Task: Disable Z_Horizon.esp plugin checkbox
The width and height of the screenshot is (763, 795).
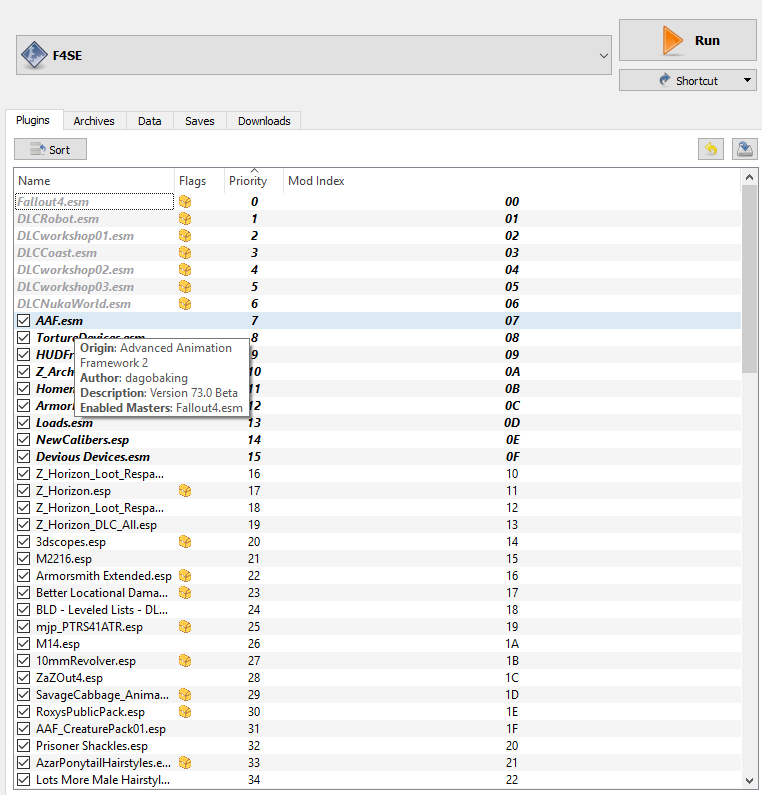Action: 23,491
